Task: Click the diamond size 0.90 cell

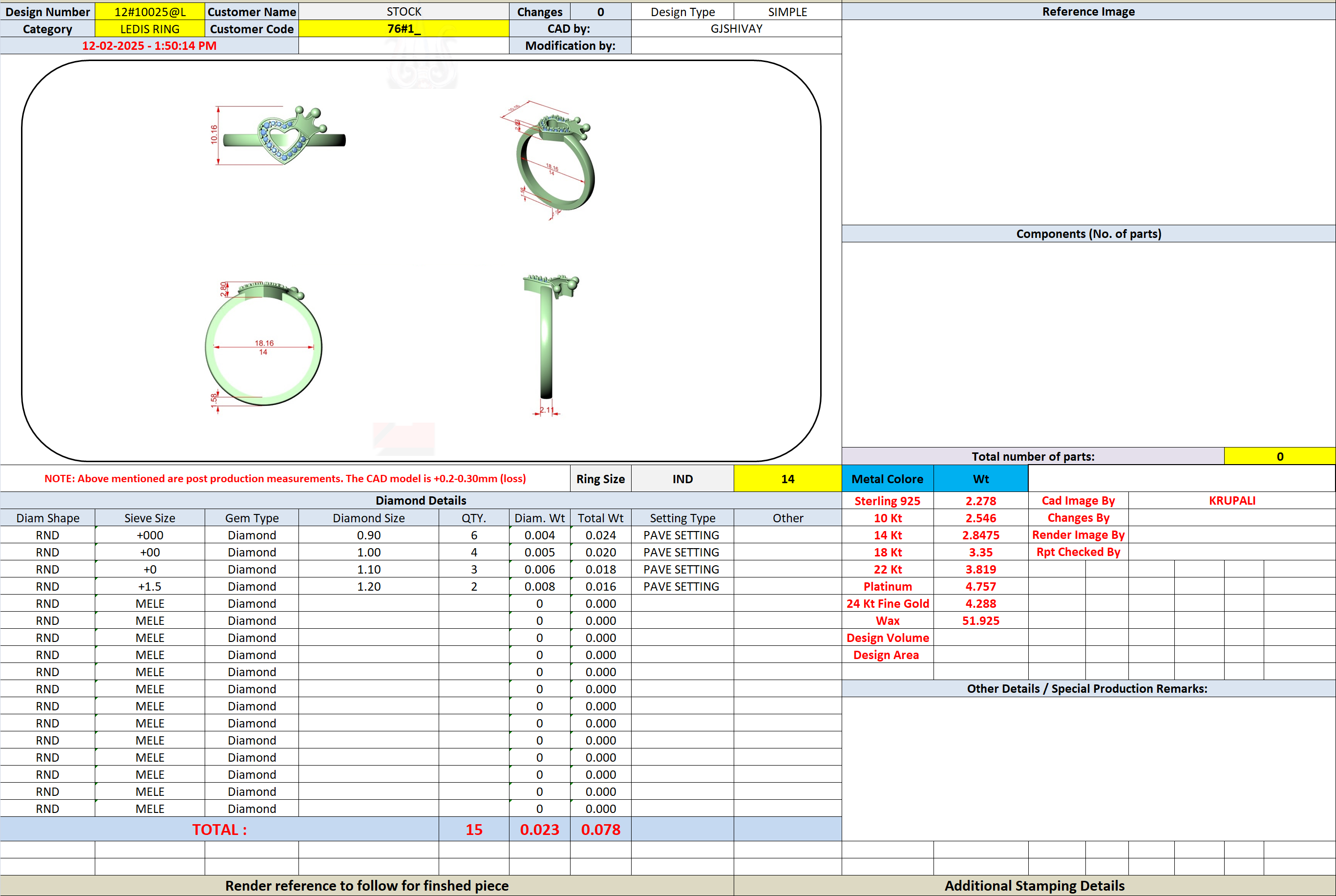Action: (x=368, y=535)
